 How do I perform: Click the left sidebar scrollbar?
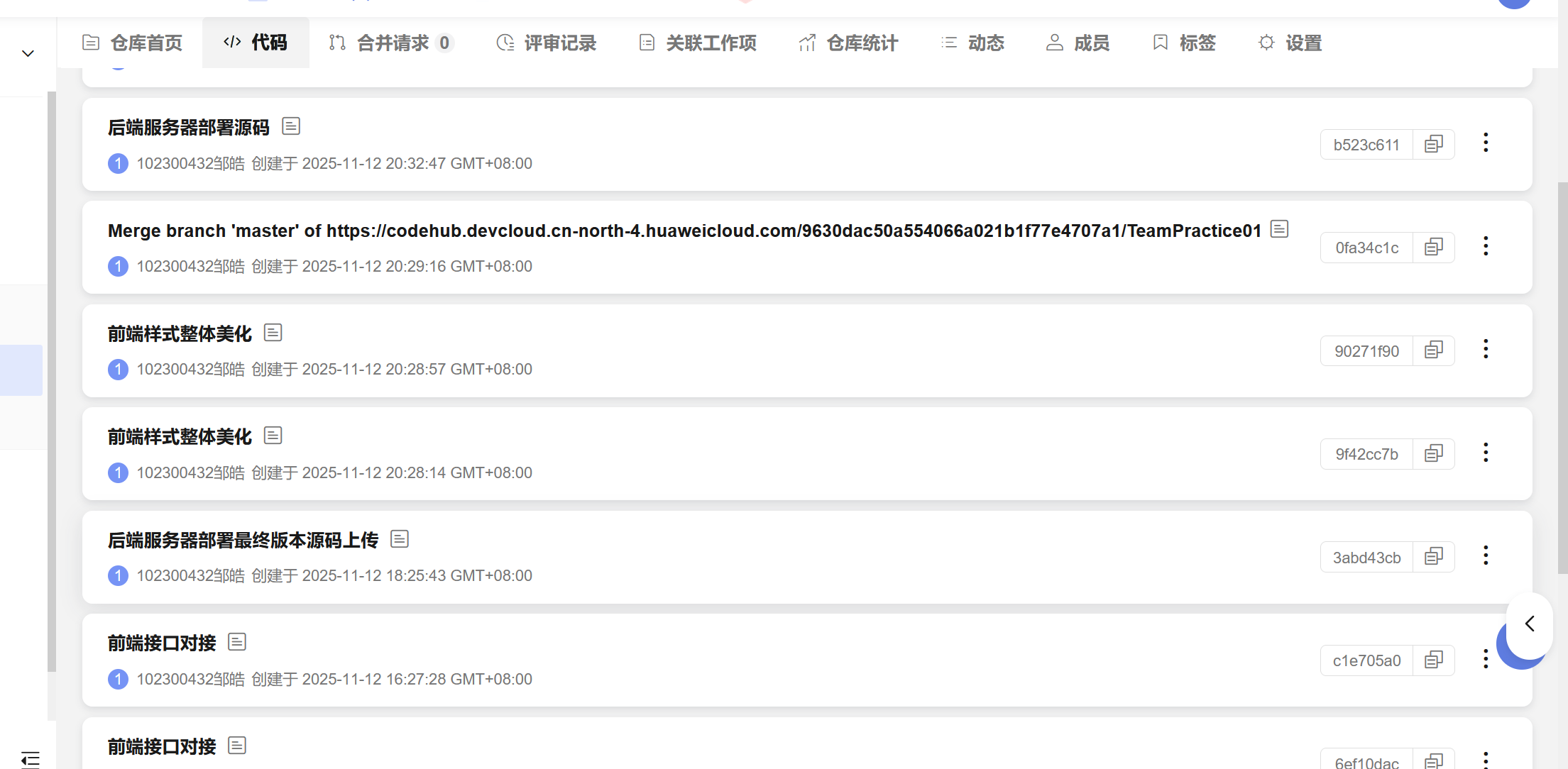coord(51,381)
